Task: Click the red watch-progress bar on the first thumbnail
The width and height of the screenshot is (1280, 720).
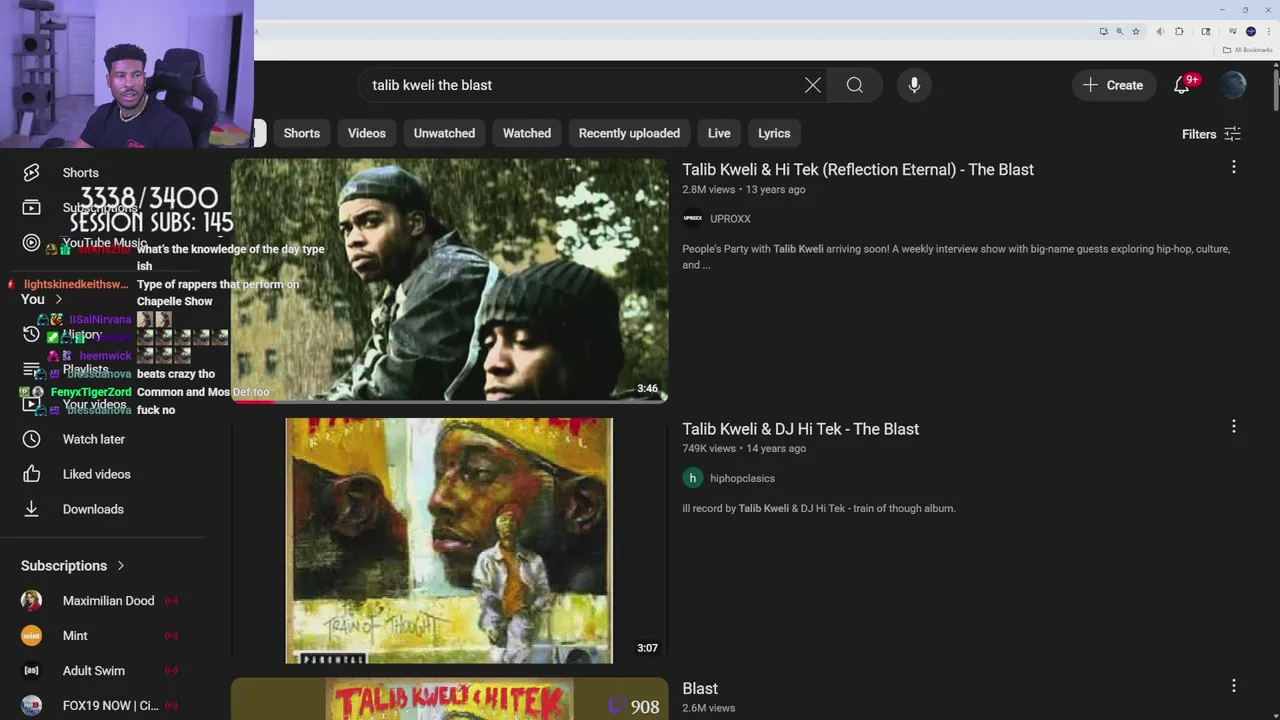Action: (251, 401)
